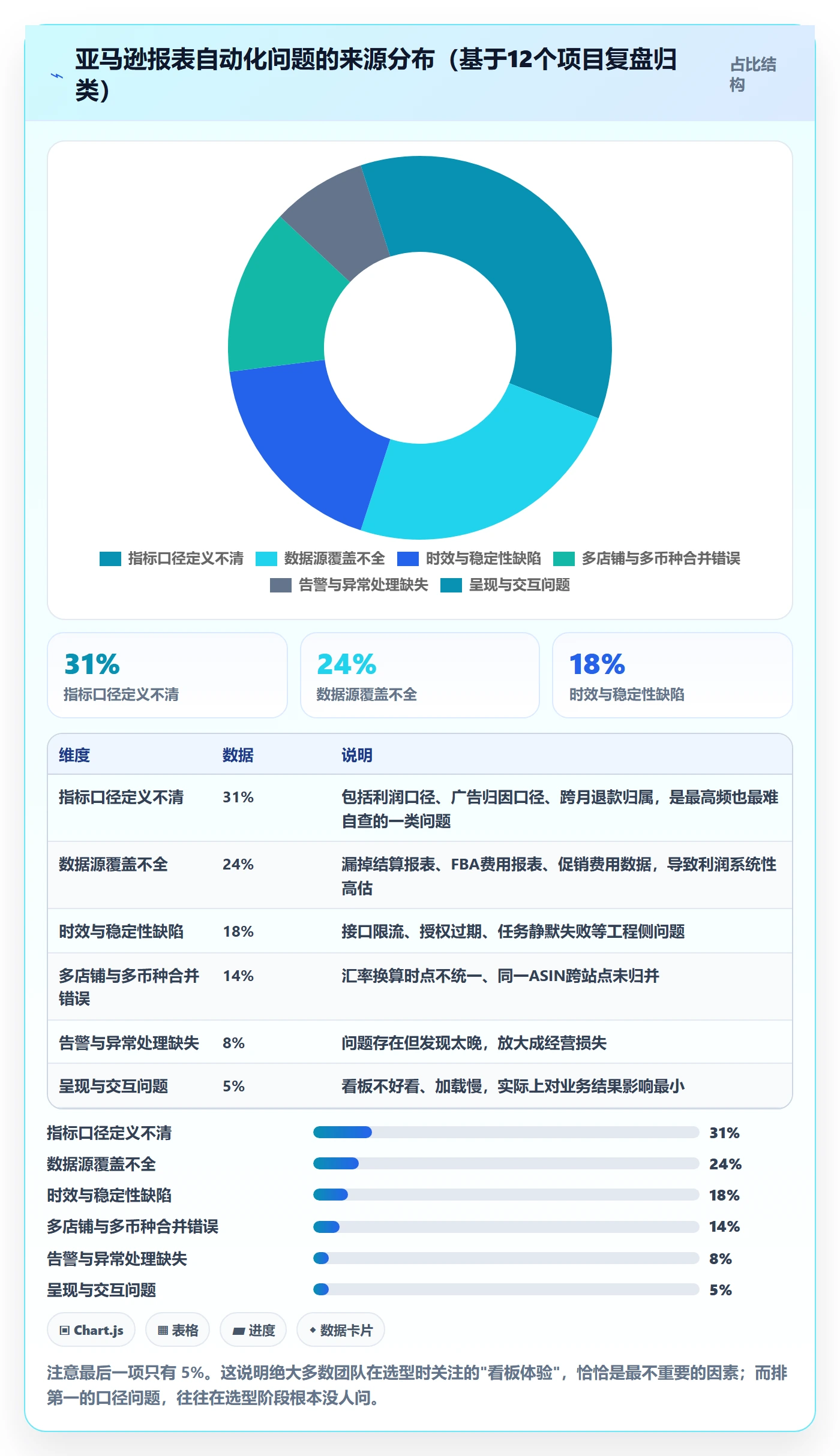The width and height of the screenshot is (840, 1456).
Task: Click the table cell 接口限流、授权过期、任务静默失败等工程侧问题
Action: click(x=513, y=931)
